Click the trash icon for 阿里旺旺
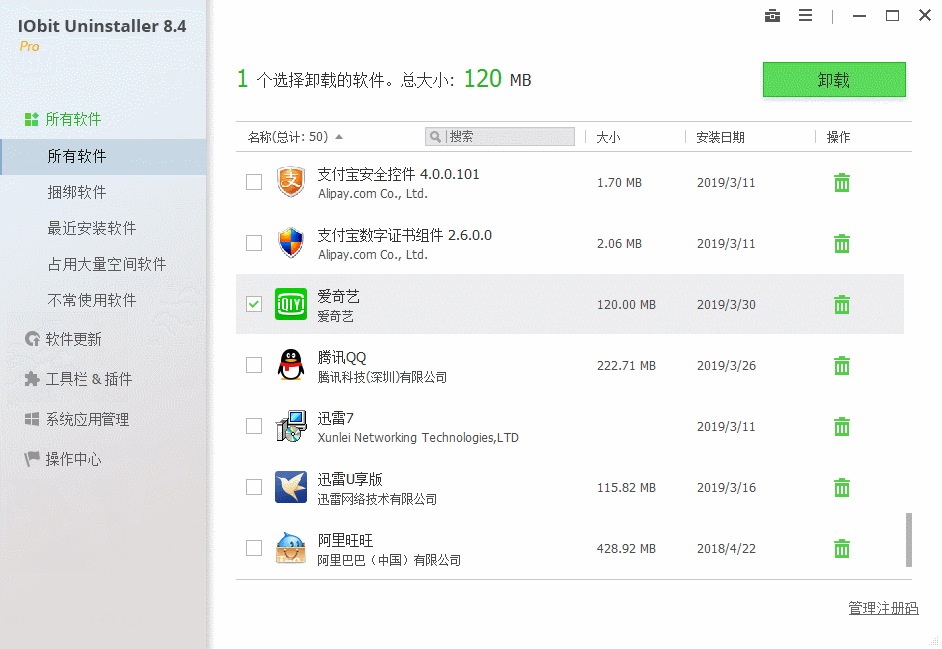 [x=842, y=549]
